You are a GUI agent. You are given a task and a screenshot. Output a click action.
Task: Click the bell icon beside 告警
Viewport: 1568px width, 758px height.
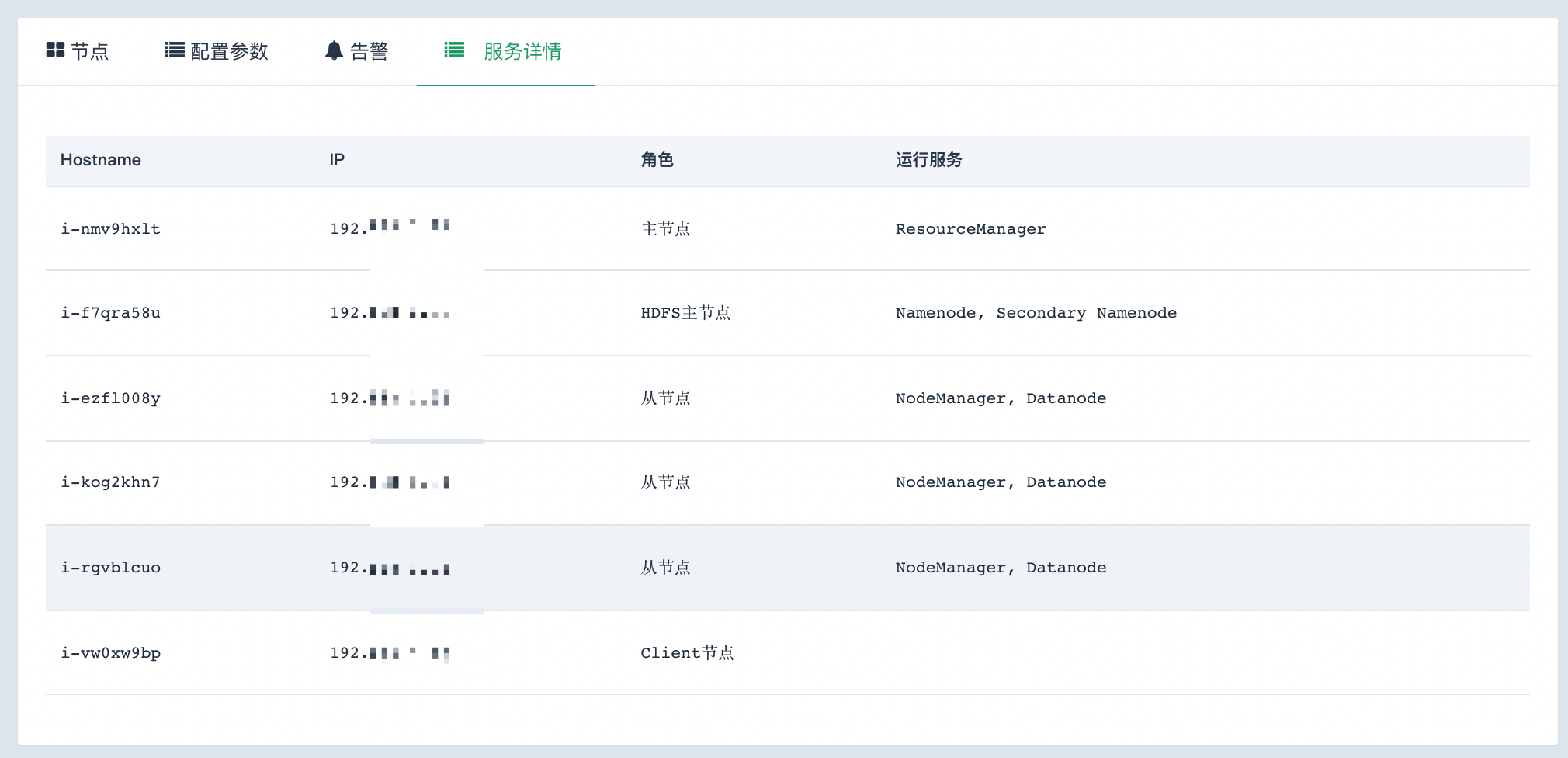334,50
